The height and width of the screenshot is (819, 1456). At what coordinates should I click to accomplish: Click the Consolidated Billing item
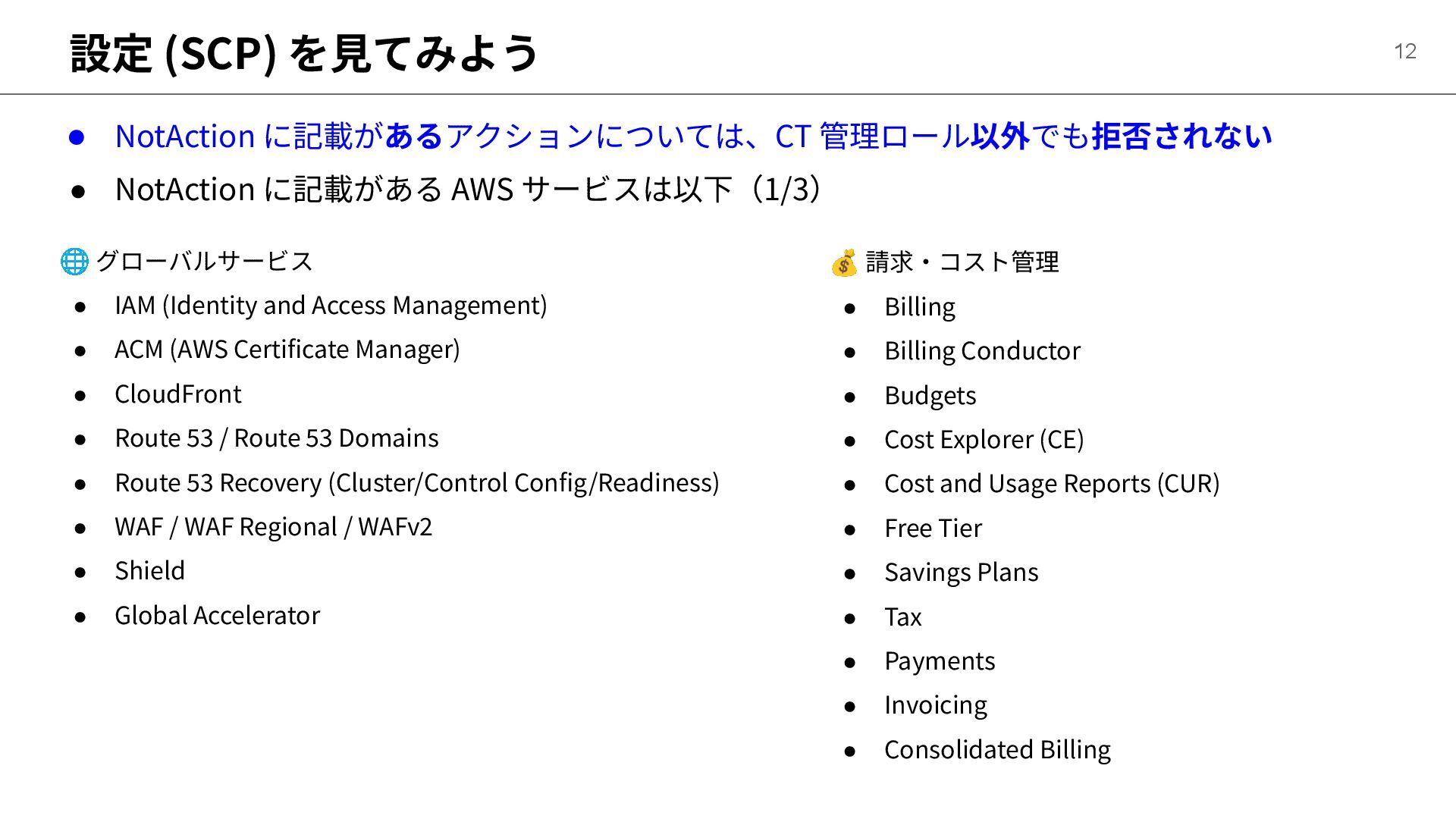pyautogui.click(x=998, y=749)
